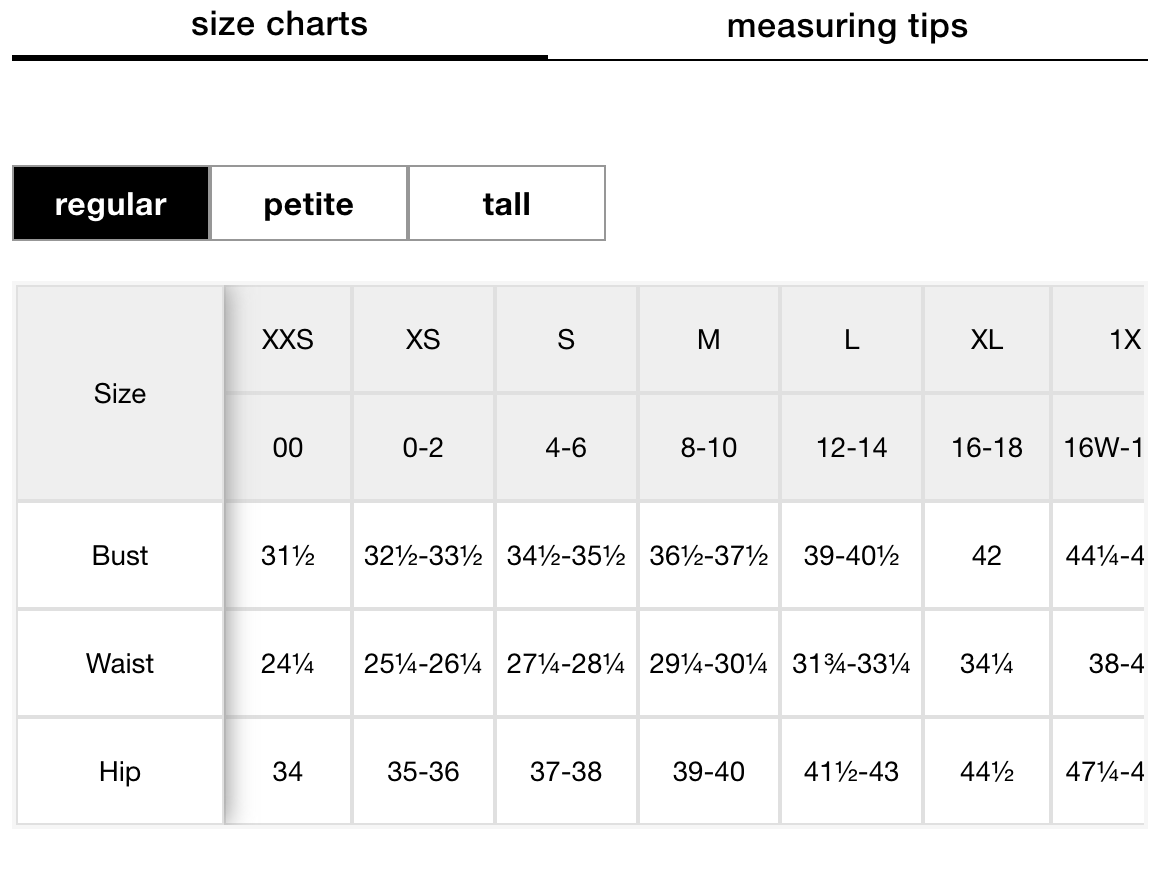
Task: Select the petite size option
Action: (x=307, y=203)
